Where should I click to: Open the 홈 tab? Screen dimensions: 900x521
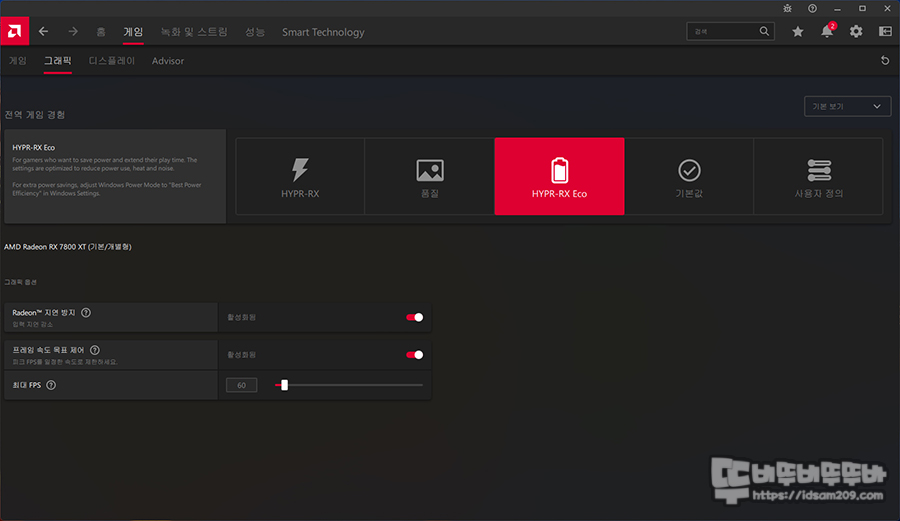[101, 32]
